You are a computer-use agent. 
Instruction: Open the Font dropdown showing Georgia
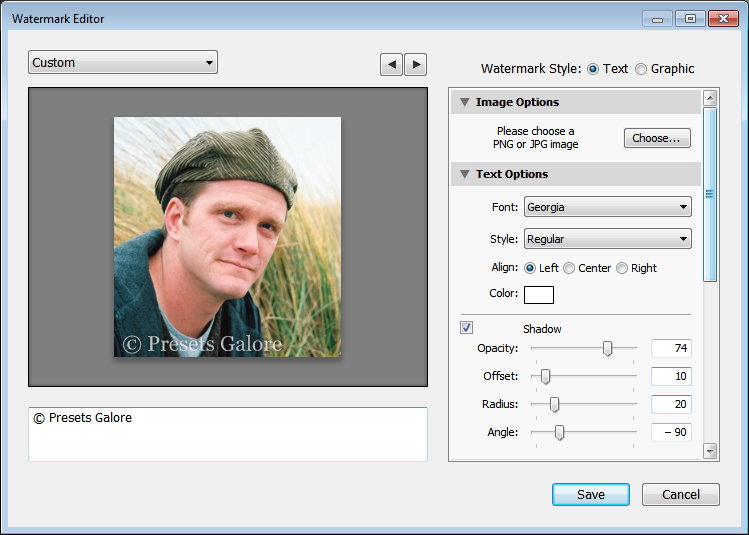click(x=607, y=207)
